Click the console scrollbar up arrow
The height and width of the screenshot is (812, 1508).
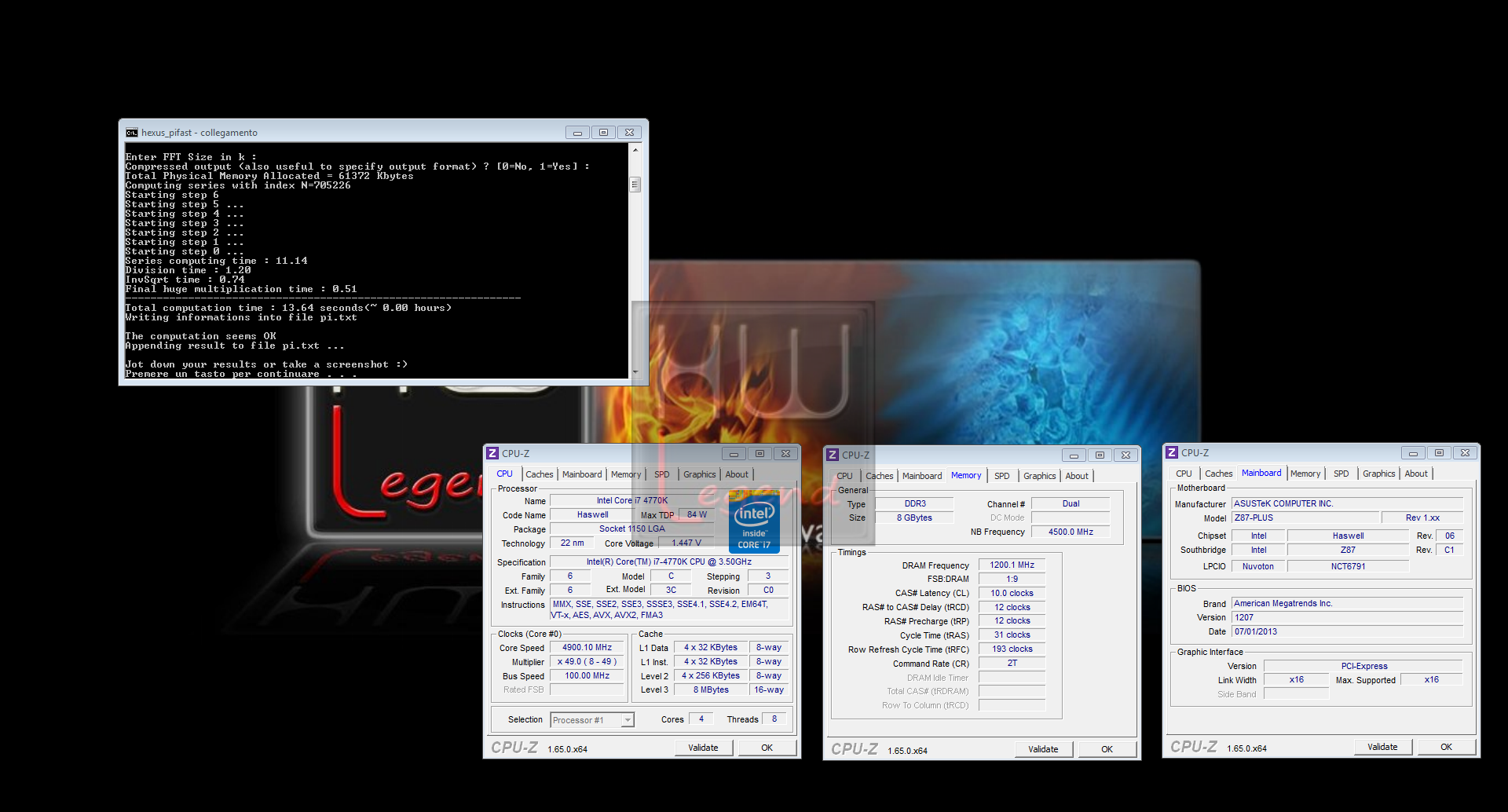pos(635,150)
